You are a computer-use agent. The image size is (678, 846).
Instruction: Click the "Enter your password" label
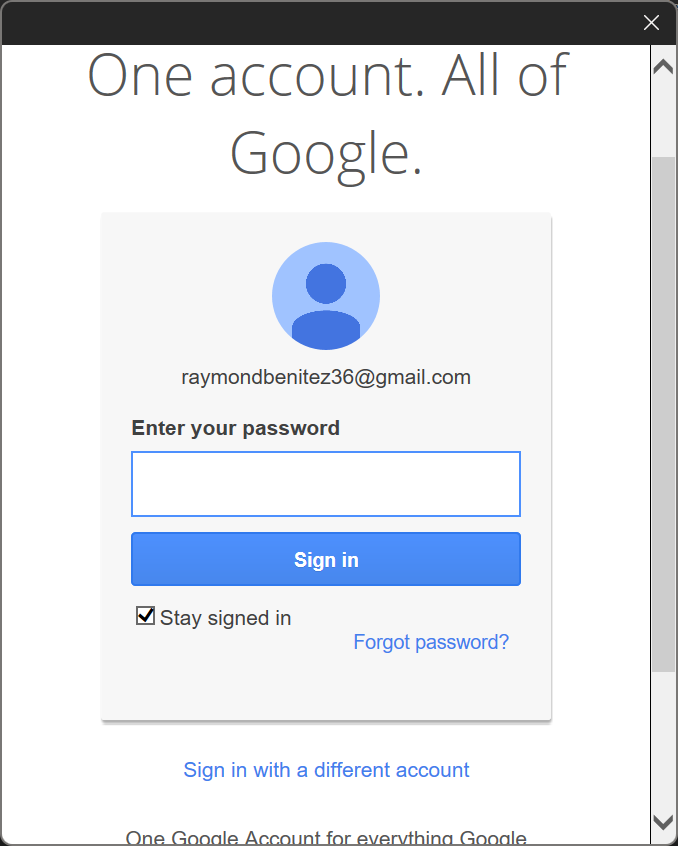coord(236,428)
